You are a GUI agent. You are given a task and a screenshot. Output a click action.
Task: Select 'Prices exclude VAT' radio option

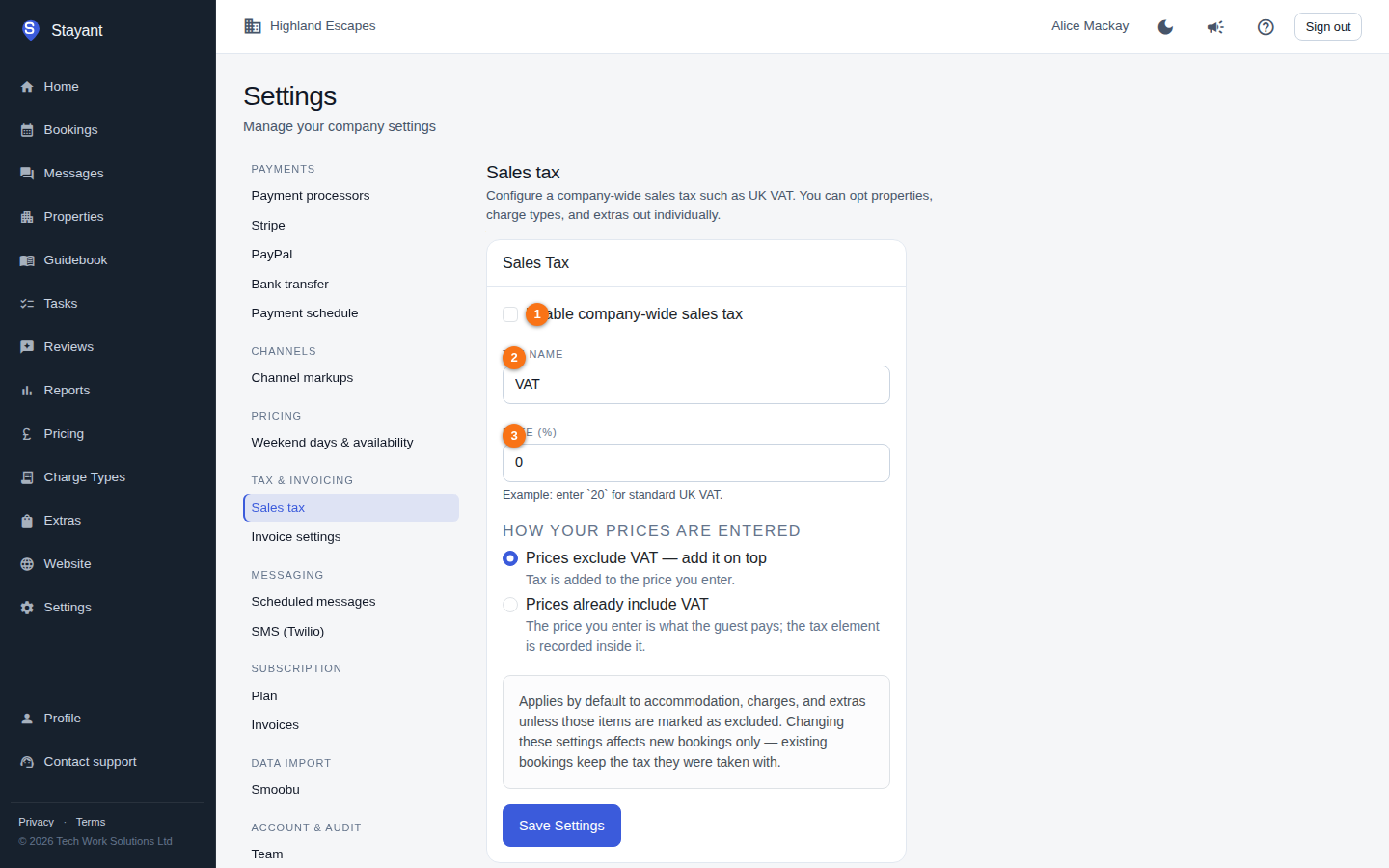point(510,558)
